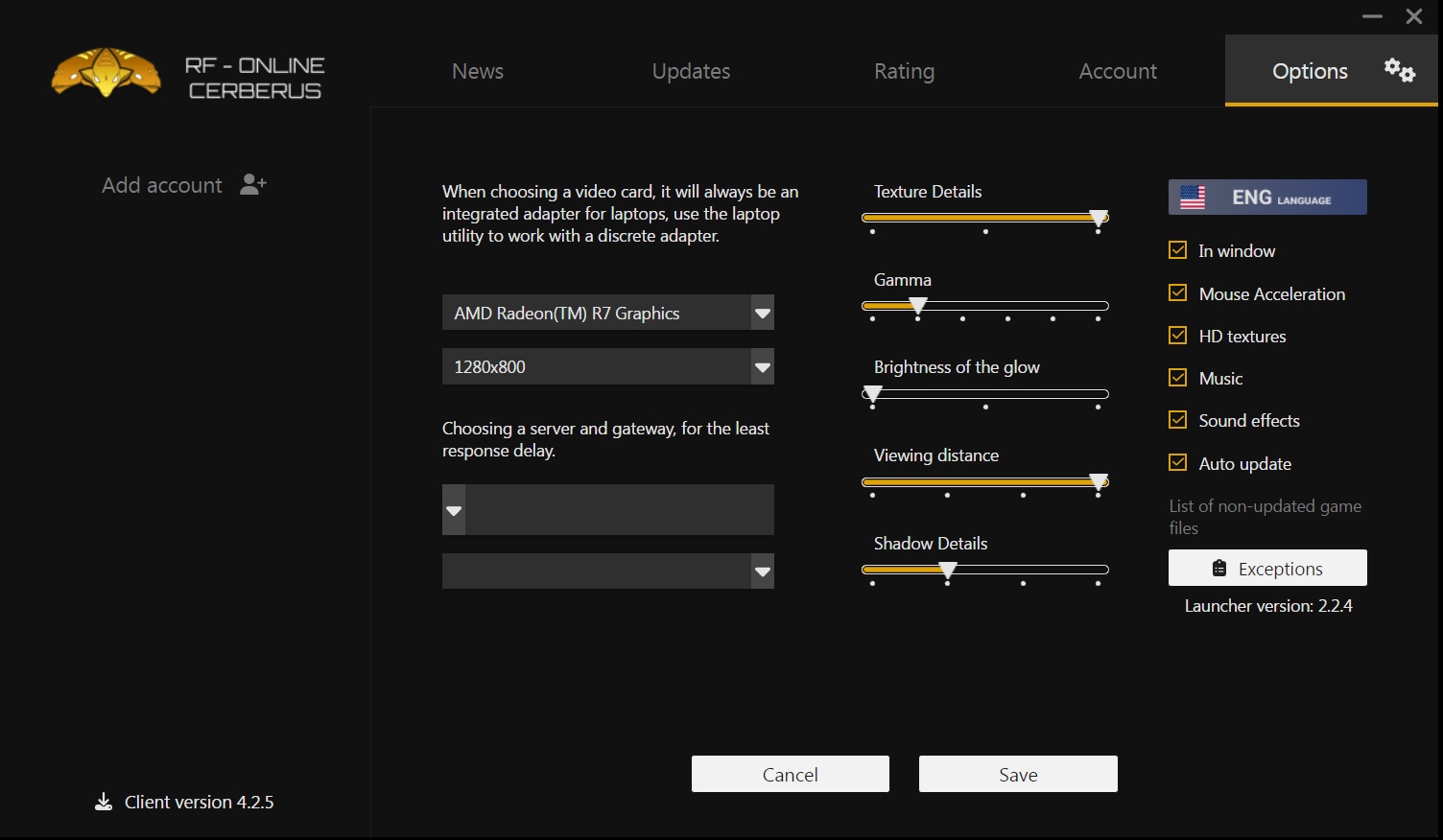Click the RF - ONLINE CERBERUS title
The width and height of the screenshot is (1443, 840).
254,78
